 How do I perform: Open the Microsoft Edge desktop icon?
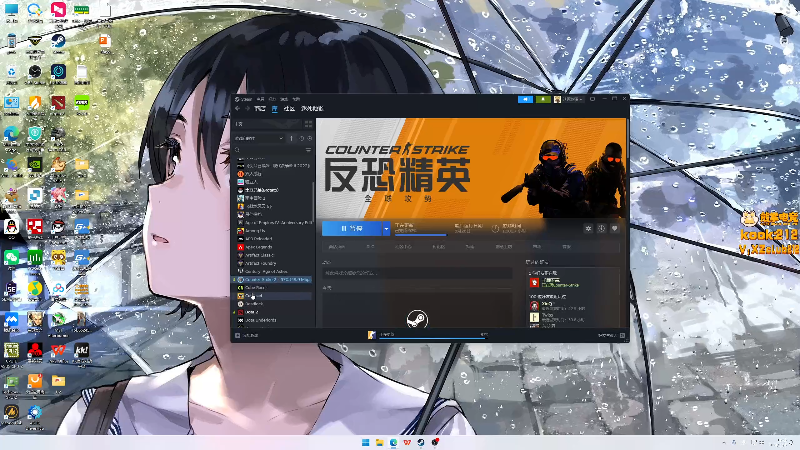click(11, 135)
